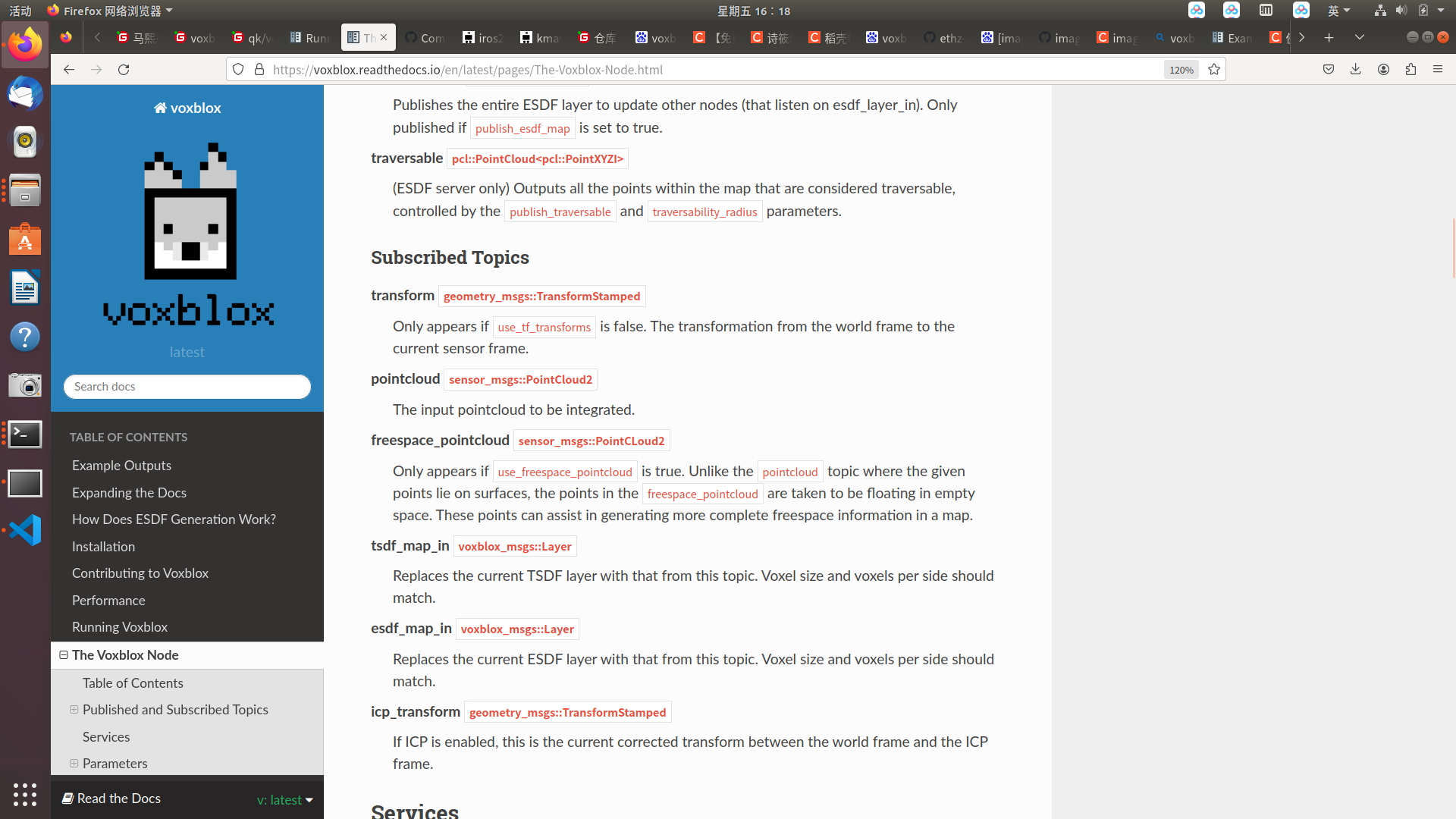
Task: Expand the Parameters sidebar section
Action: [x=74, y=764]
